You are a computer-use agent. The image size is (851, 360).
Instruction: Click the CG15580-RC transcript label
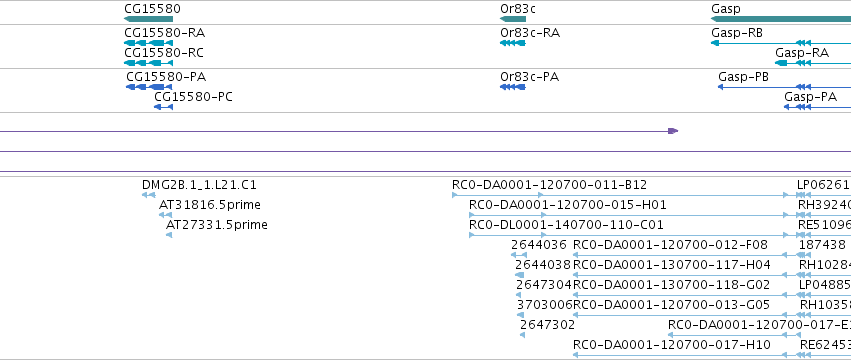164,53
